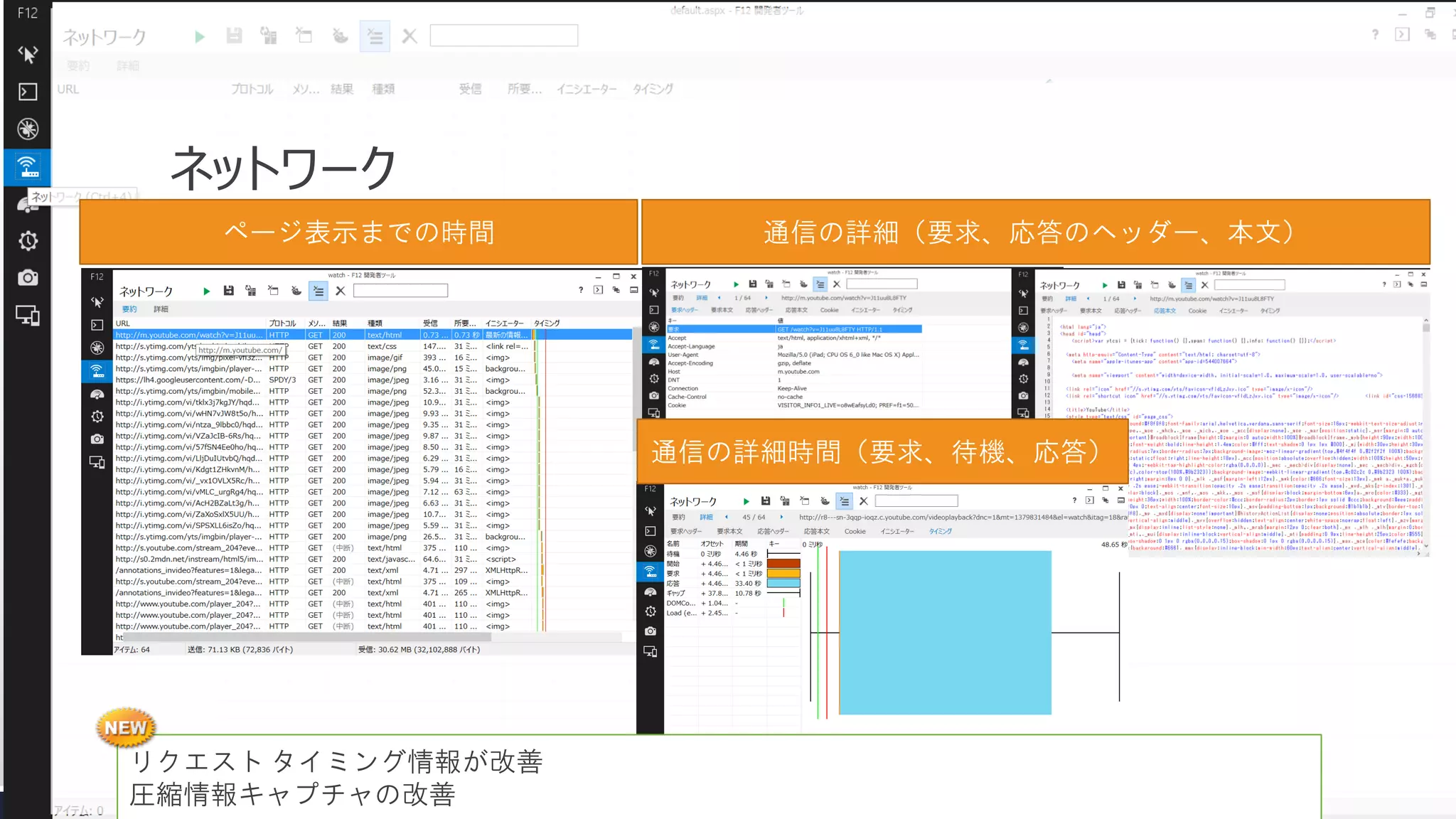Click the faded search box in top toolbar
The height and width of the screenshot is (819, 1456).
point(504,36)
